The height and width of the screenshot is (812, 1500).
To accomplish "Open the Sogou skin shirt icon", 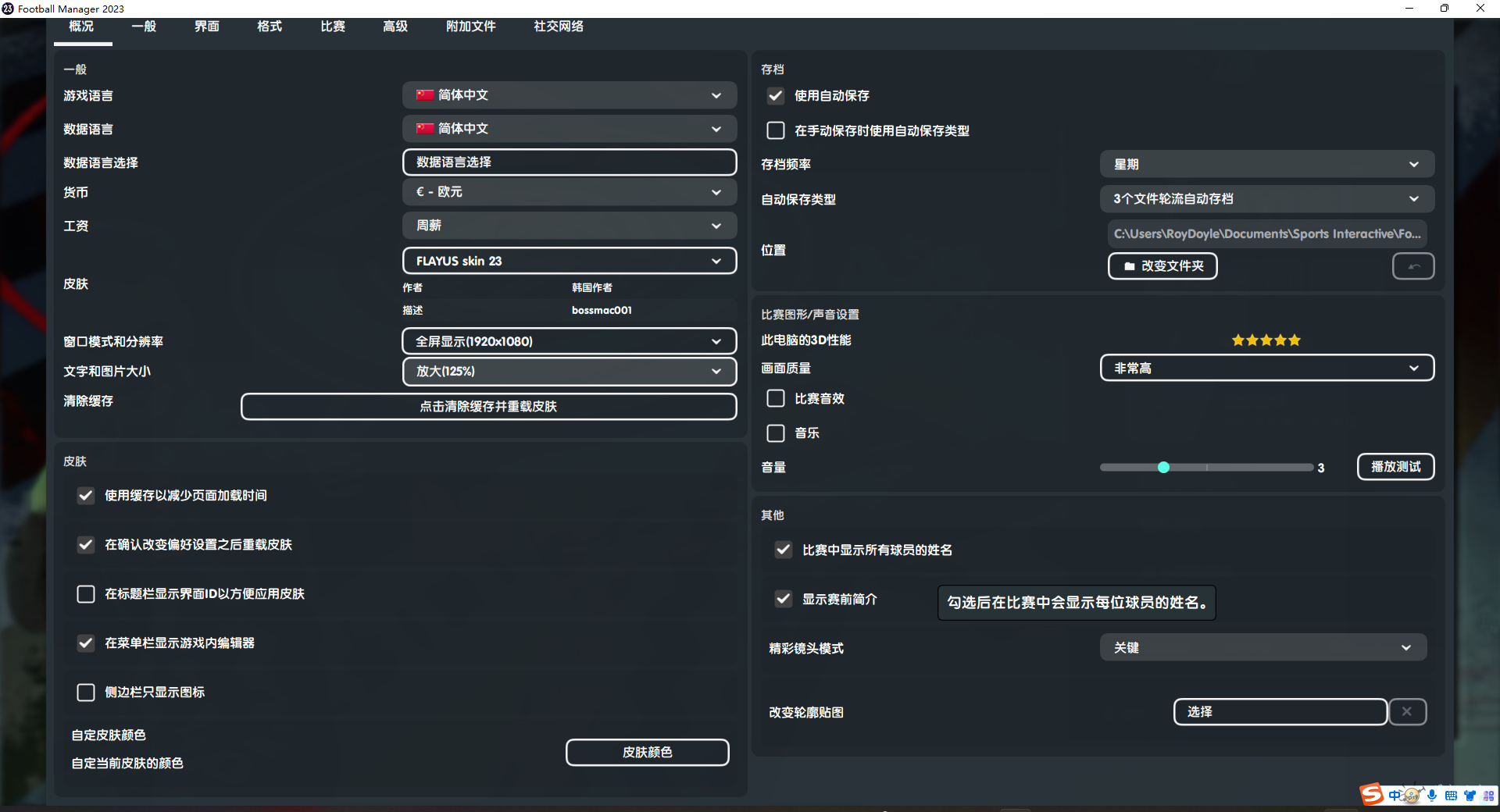I will pyautogui.click(x=1470, y=796).
